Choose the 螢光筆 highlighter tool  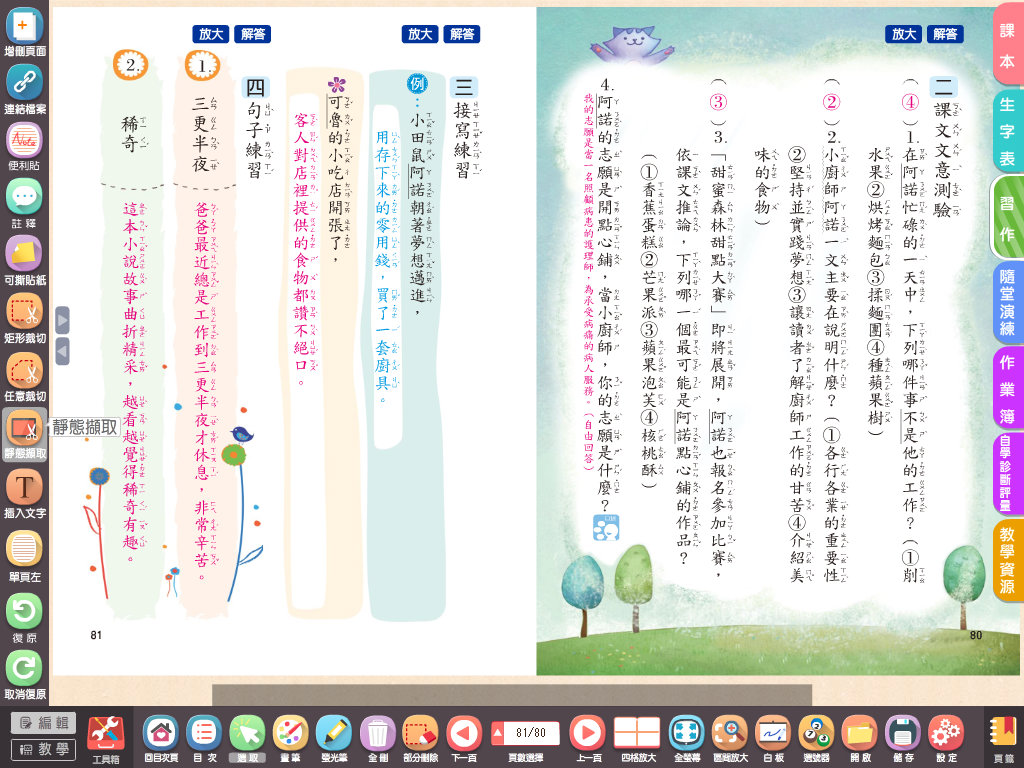[x=334, y=738]
